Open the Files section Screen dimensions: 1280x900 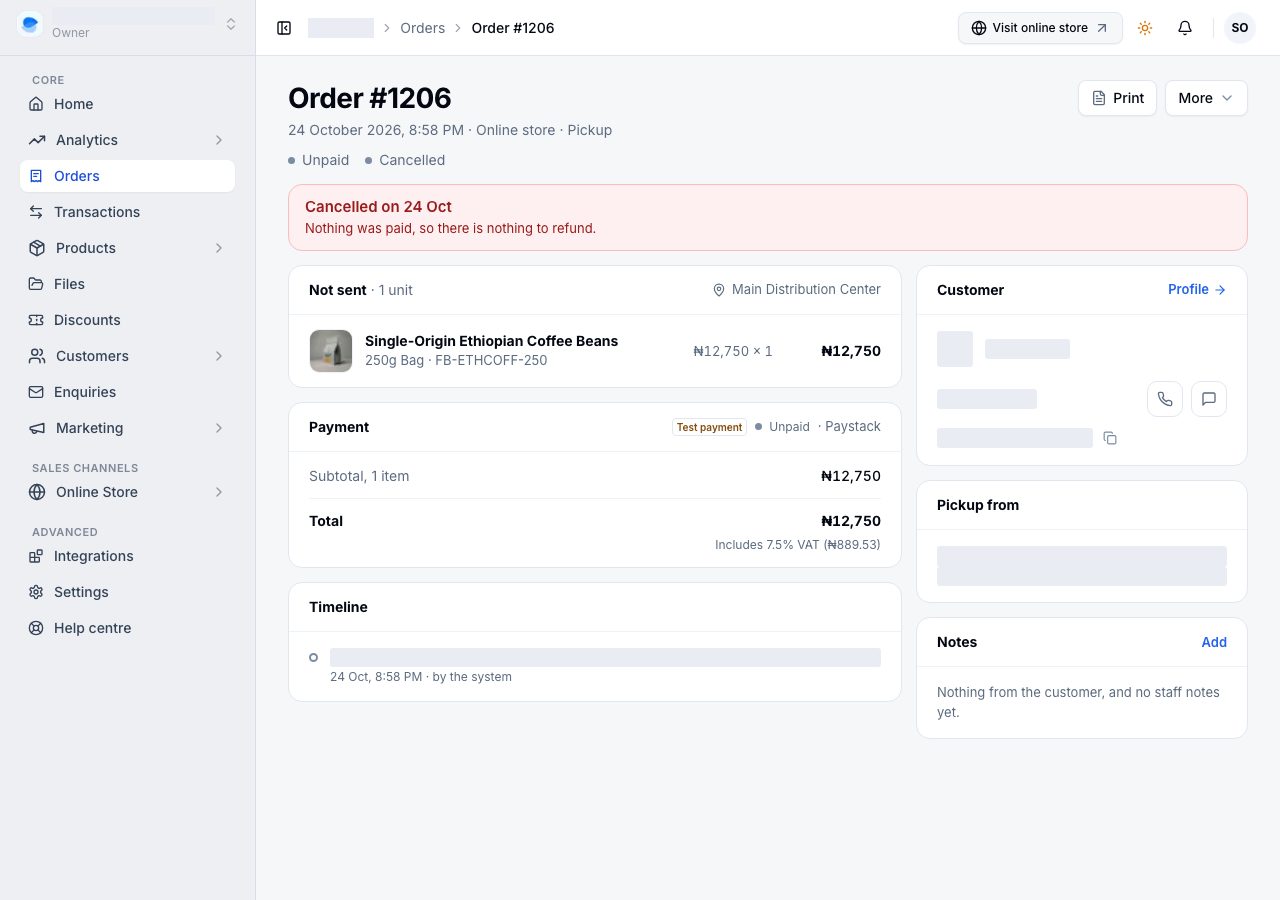[127, 284]
